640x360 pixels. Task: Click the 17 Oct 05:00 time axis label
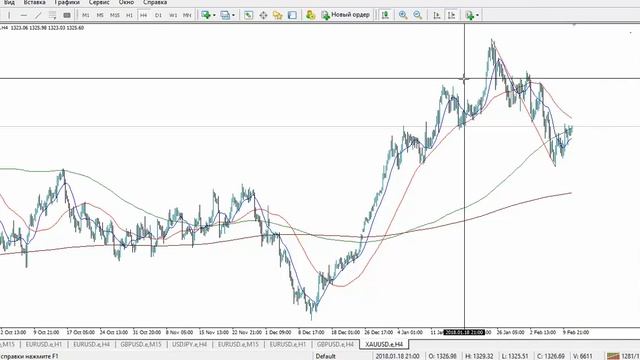tap(81, 332)
